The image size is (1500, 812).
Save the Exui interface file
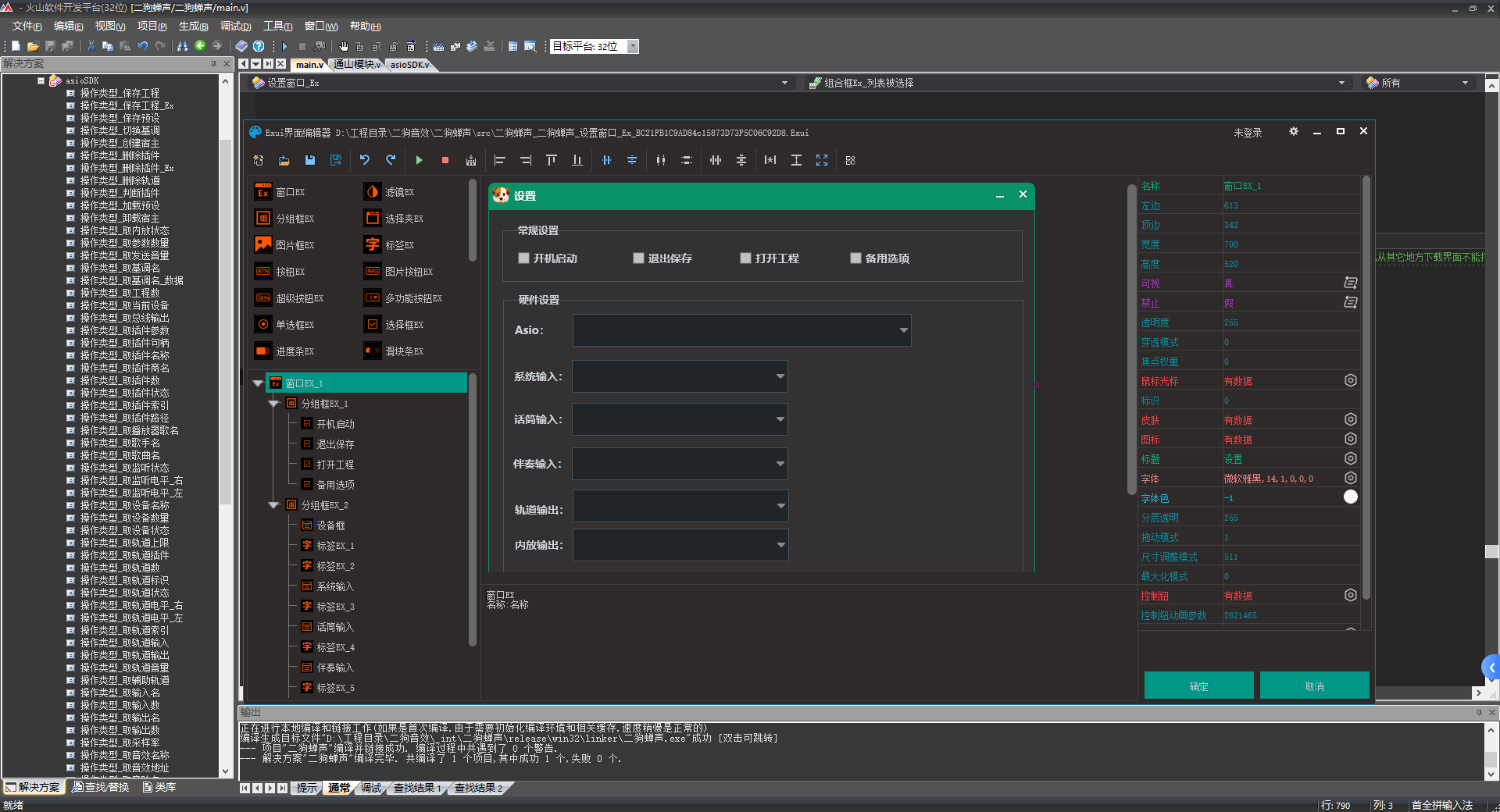click(310, 160)
